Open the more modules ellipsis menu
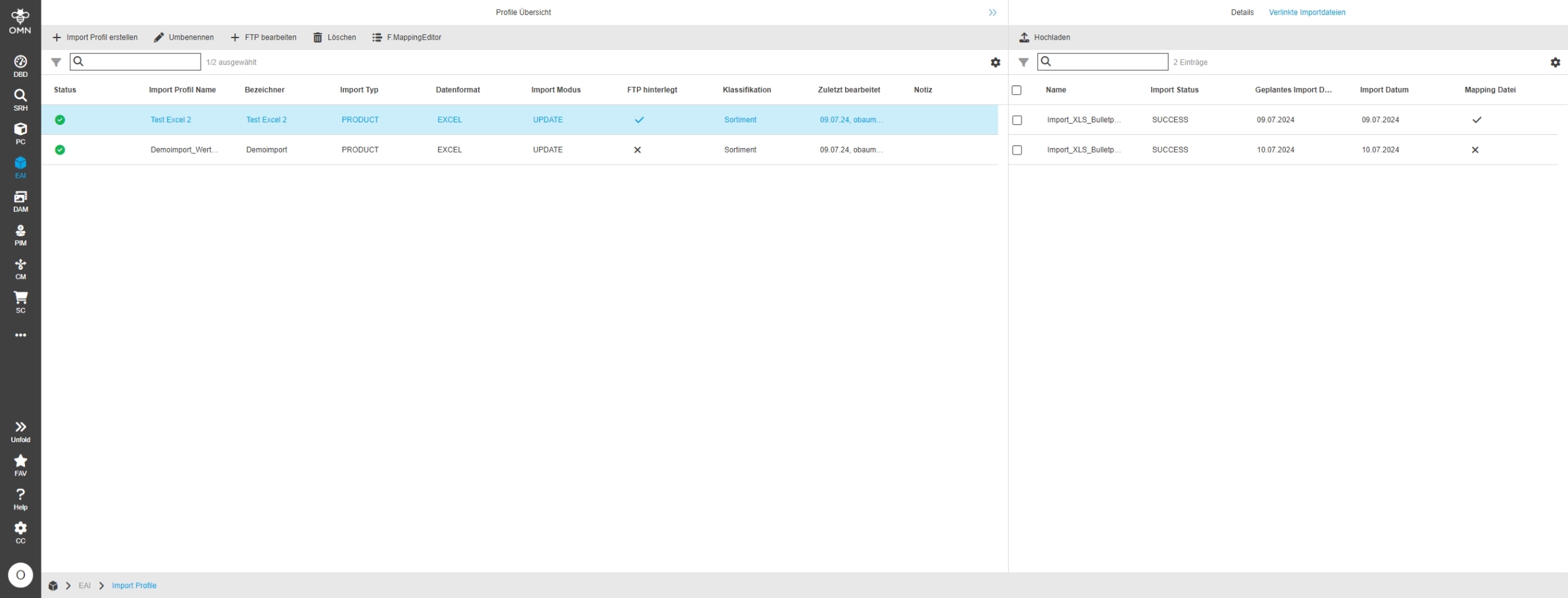This screenshot has width=1568, height=598. point(20,335)
